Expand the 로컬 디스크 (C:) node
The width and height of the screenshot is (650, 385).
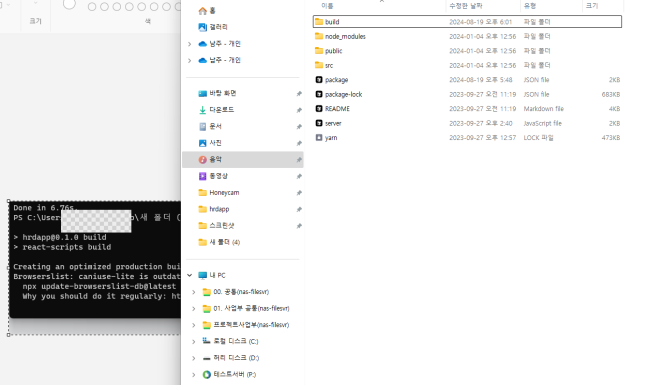(194, 341)
